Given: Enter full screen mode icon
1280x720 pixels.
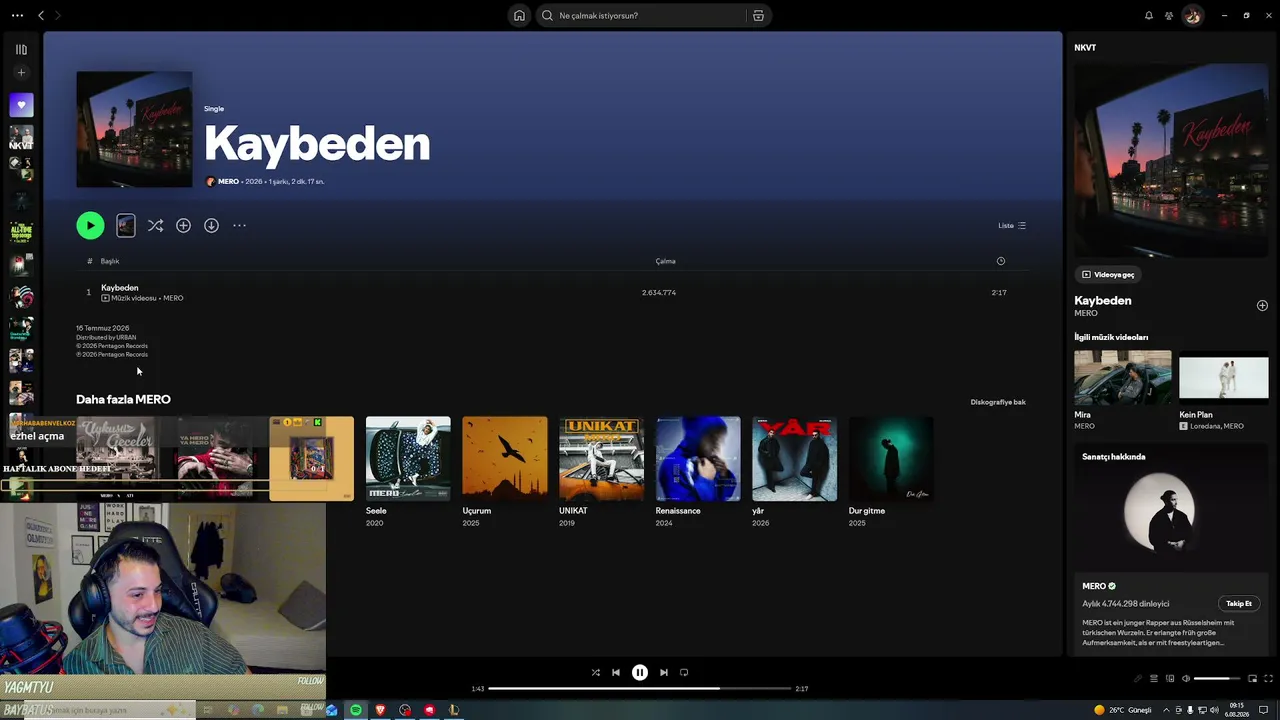Looking at the screenshot, I should pos(1269,679).
